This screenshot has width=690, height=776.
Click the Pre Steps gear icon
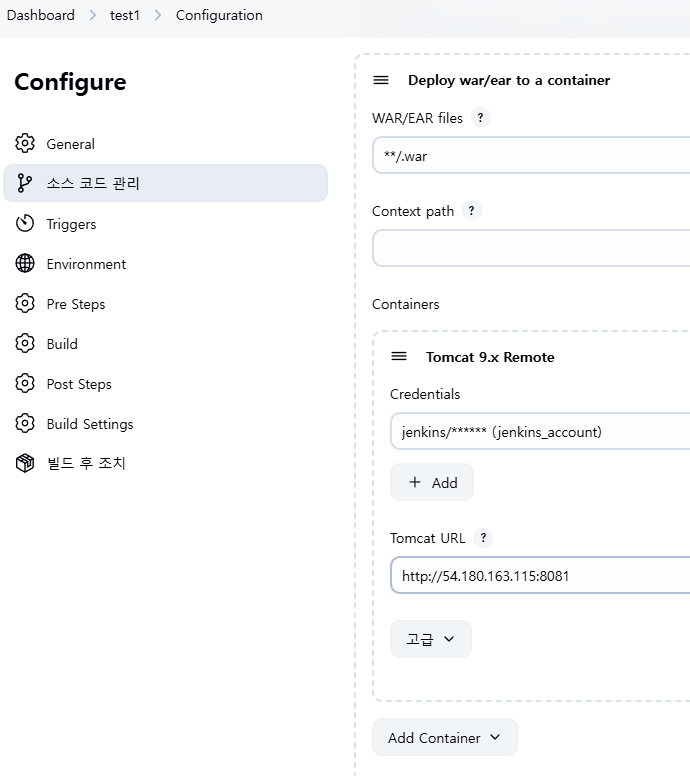pos(25,304)
